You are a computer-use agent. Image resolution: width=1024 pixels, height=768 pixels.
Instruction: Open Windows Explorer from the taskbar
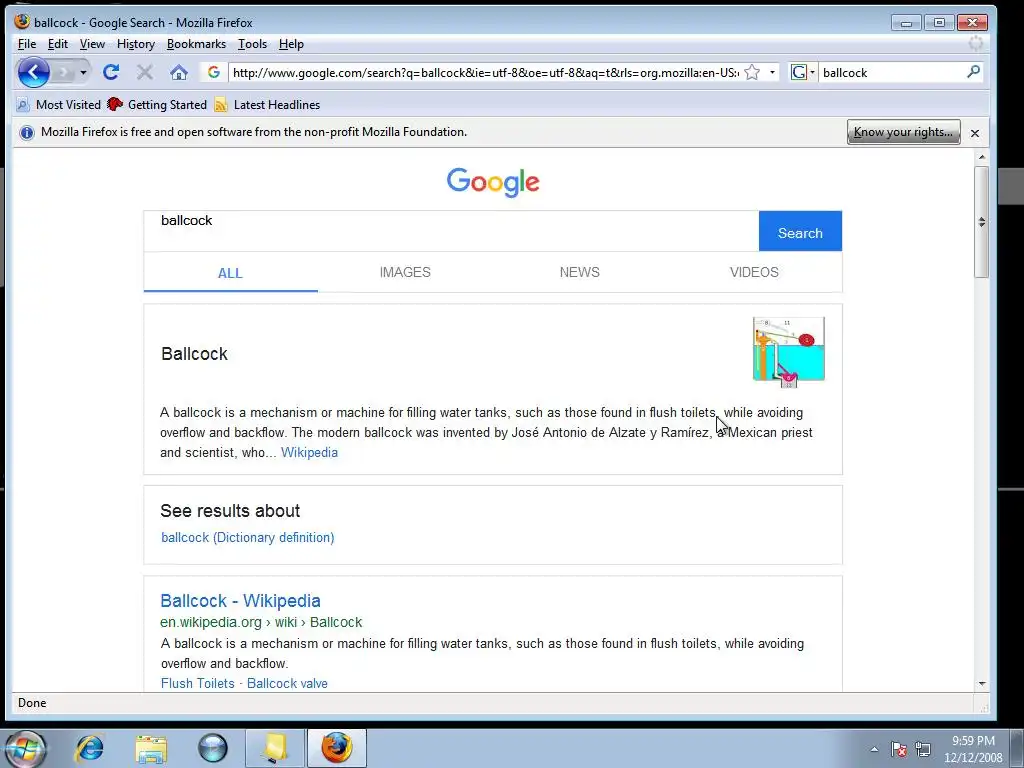(151, 748)
